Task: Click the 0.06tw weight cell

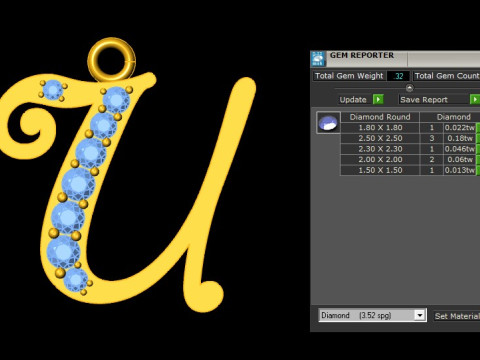Action: pos(460,160)
